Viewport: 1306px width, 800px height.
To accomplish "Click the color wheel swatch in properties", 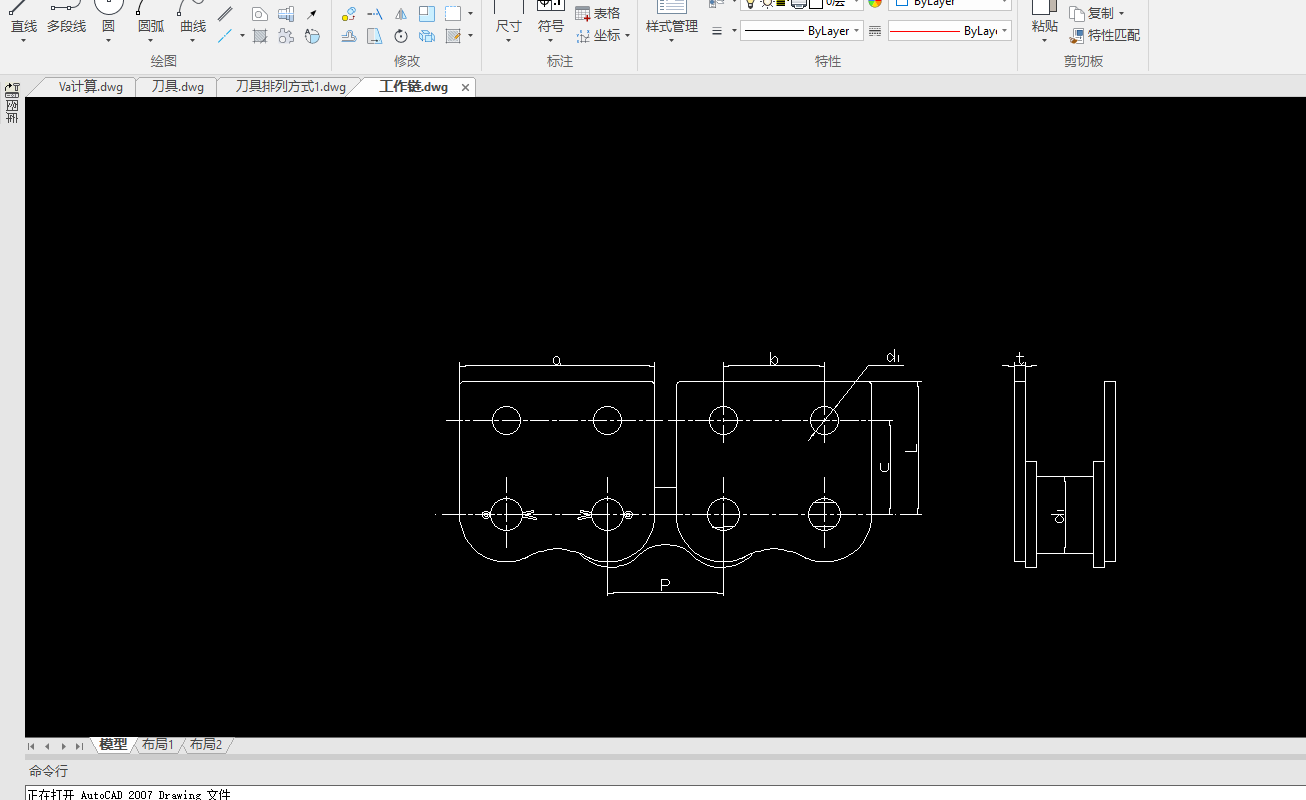I will click(875, 3).
